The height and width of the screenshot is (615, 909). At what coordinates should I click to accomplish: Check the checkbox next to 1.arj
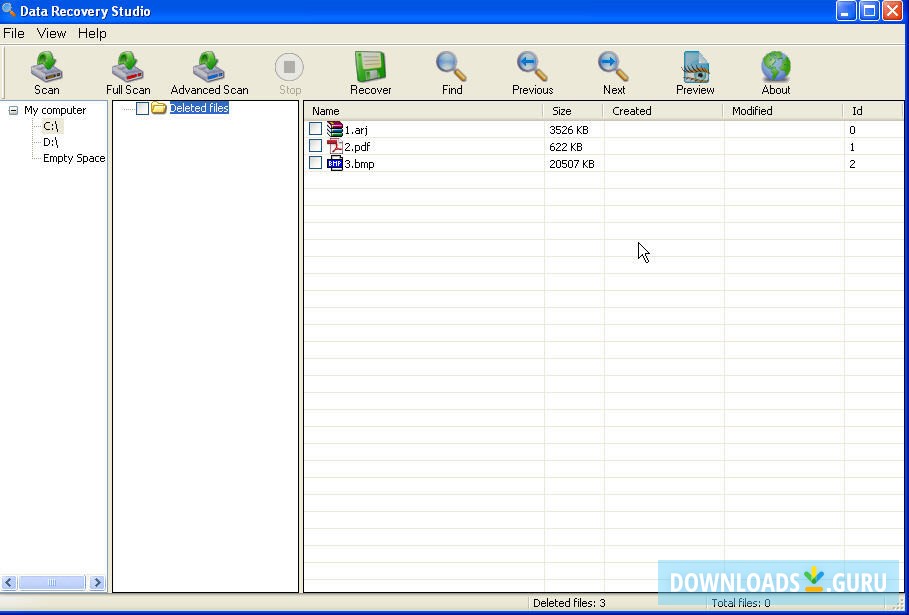(316, 129)
